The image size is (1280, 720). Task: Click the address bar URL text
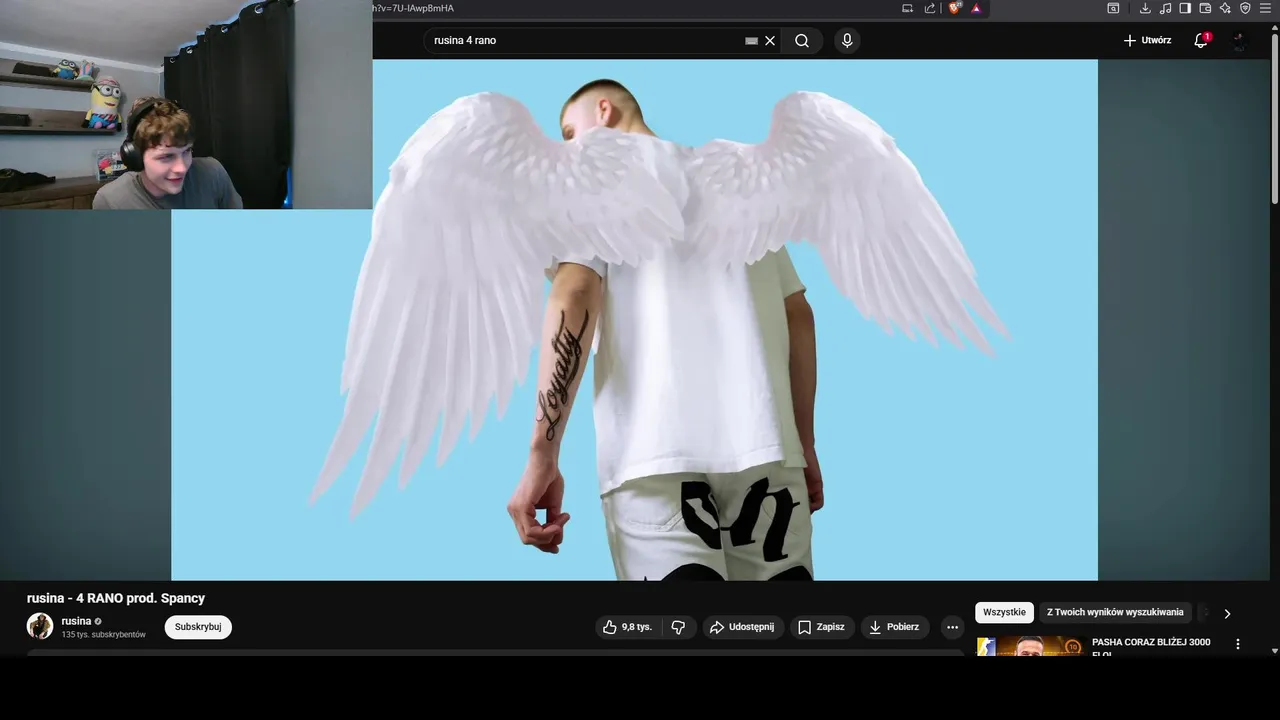coord(414,8)
